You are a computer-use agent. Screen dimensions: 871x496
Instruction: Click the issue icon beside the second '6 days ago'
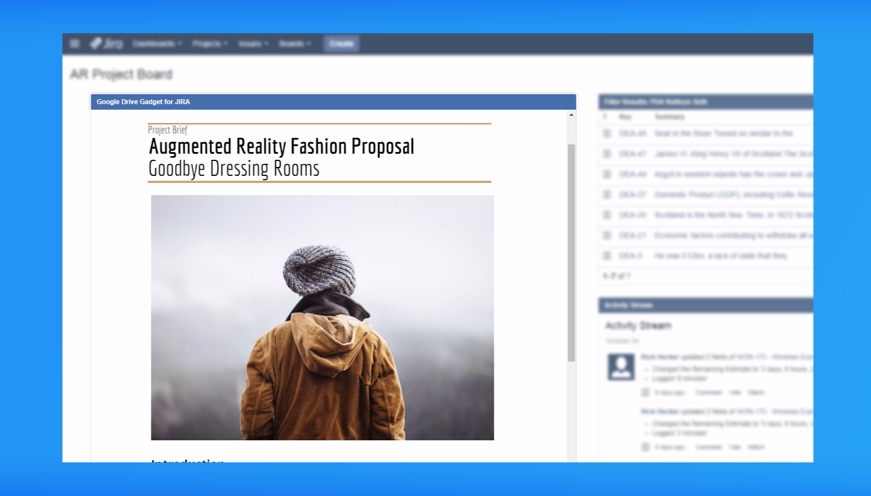pos(645,447)
